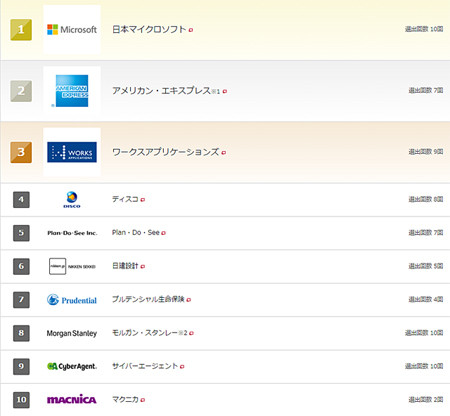Click the Plan·Do·See Inc. logo
This screenshot has width=450, height=416.
[x=72, y=233]
